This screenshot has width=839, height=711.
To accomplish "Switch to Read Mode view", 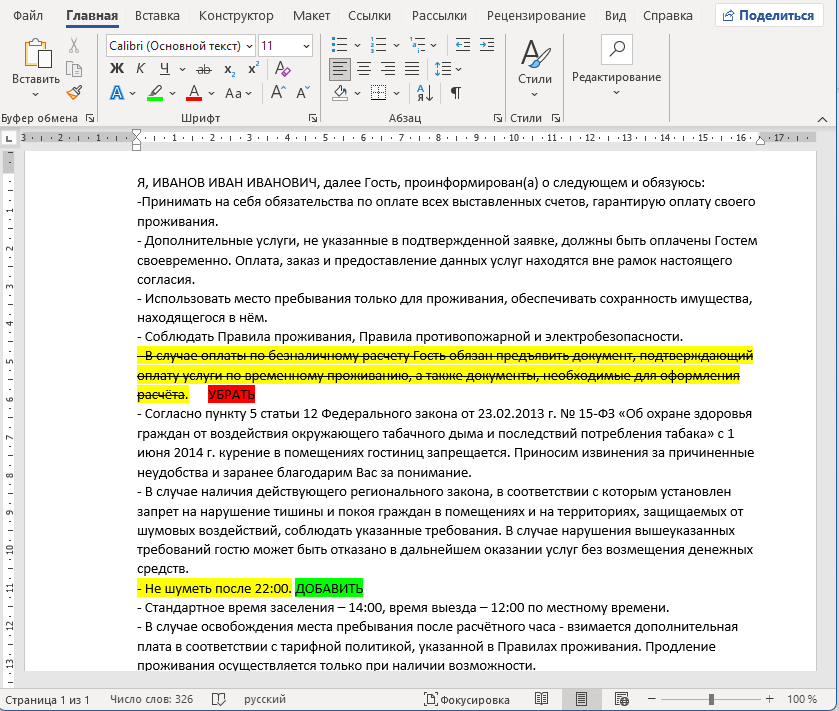I will click(x=541, y=699).
